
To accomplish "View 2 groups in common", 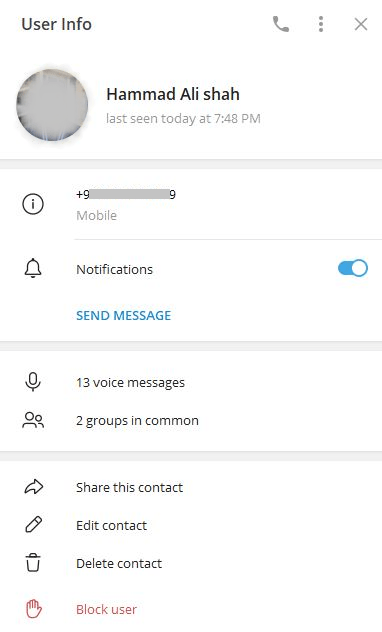I will [x=137, y=420].
